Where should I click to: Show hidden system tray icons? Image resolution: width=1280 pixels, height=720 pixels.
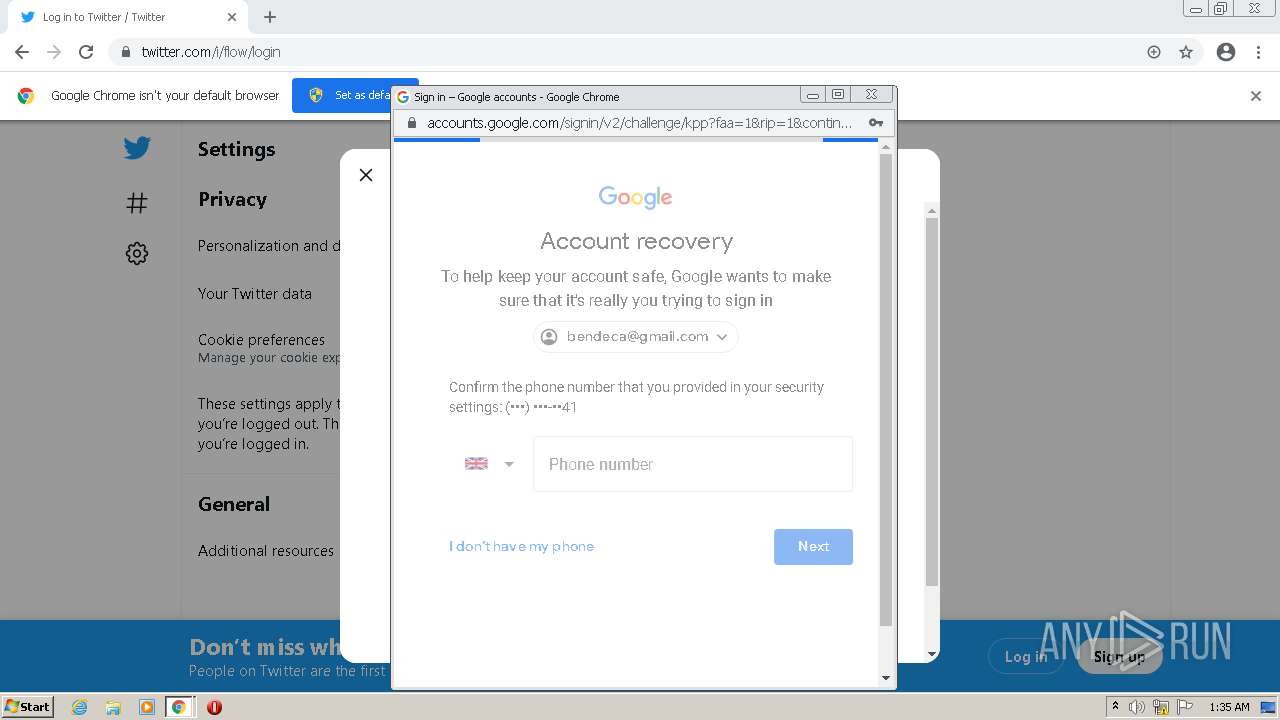coord(1115,707)
